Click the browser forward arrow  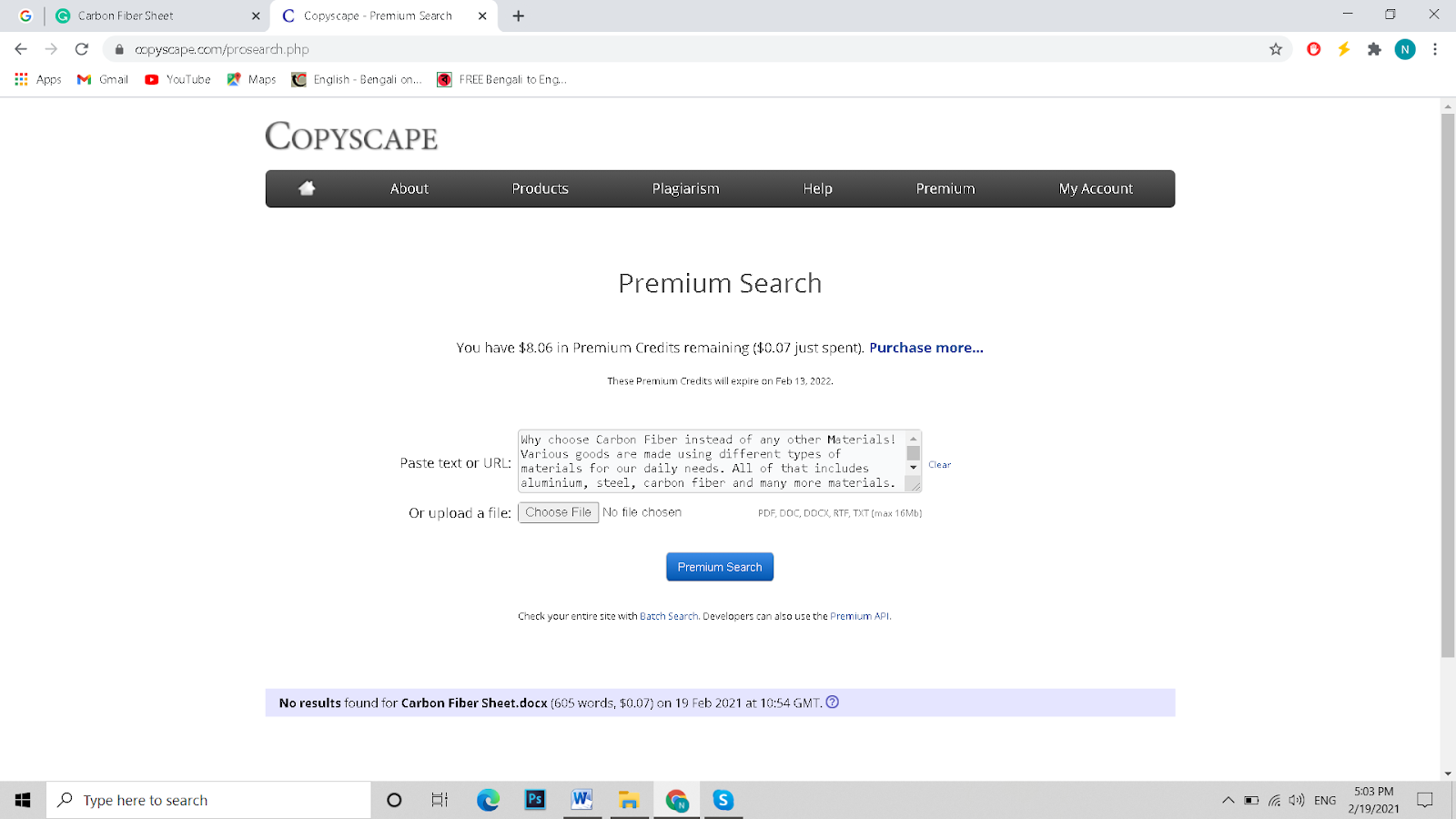coord(51,49)
